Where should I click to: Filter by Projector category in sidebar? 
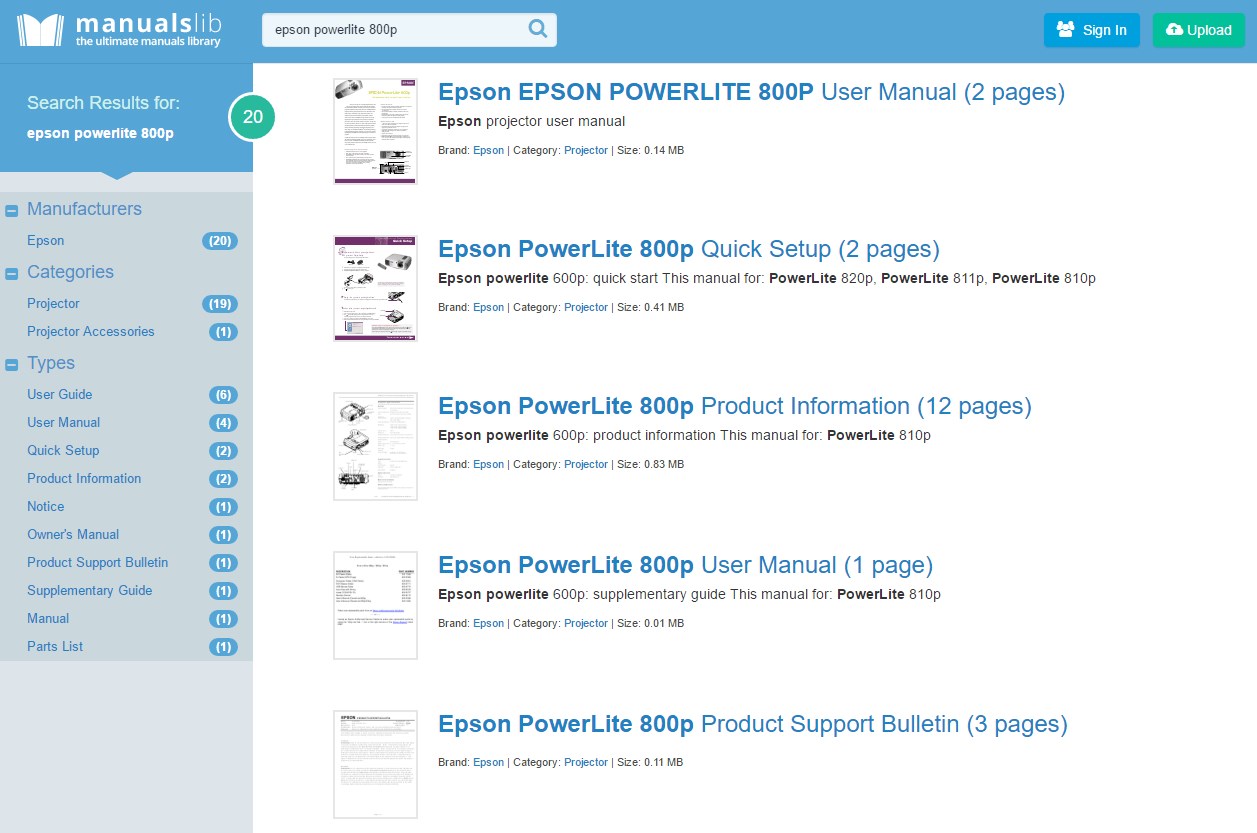(x=53, y=304)
